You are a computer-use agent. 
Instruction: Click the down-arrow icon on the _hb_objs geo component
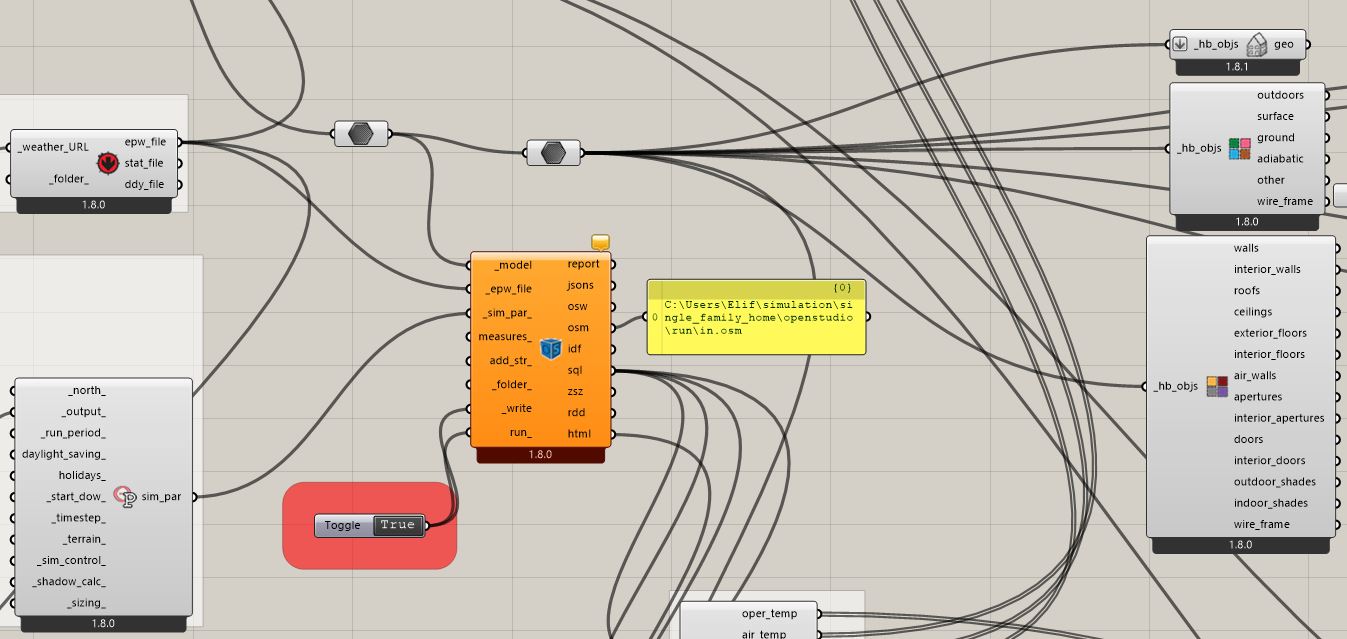(x=1180, y=44)
